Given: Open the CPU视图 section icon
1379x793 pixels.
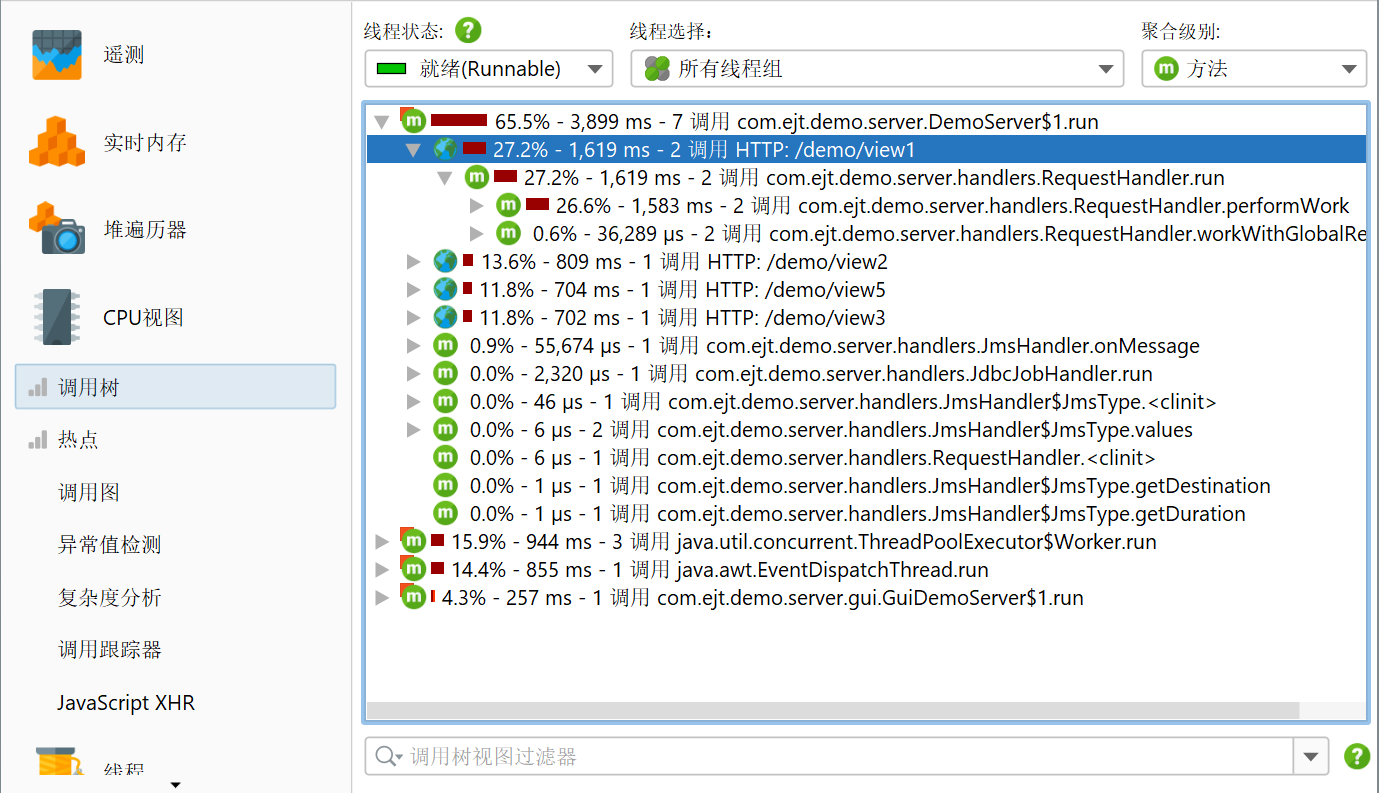Looking at the screenshot, I should click(56, 317).
